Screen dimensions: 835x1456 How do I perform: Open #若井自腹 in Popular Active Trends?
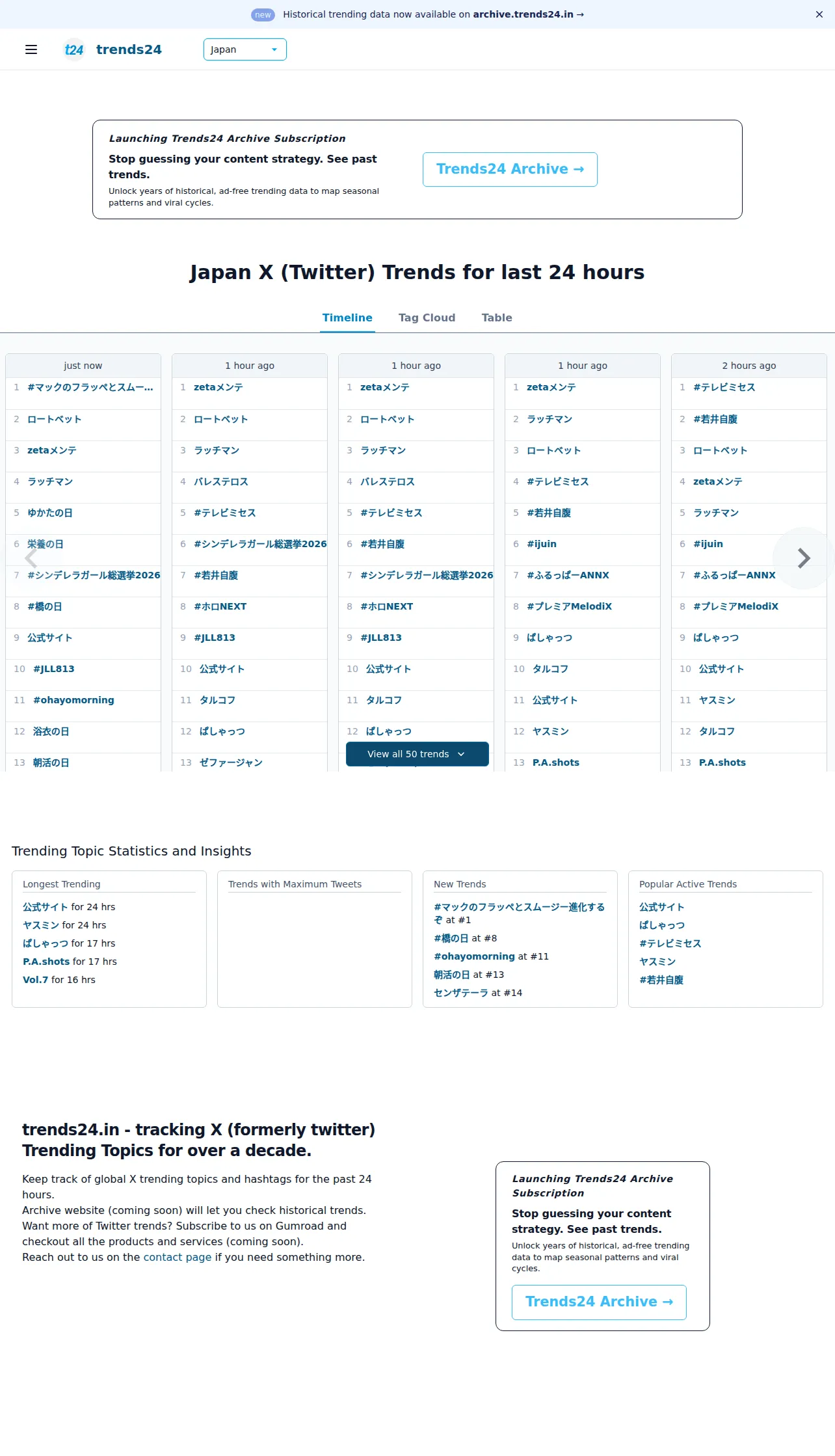click(661, 980)
